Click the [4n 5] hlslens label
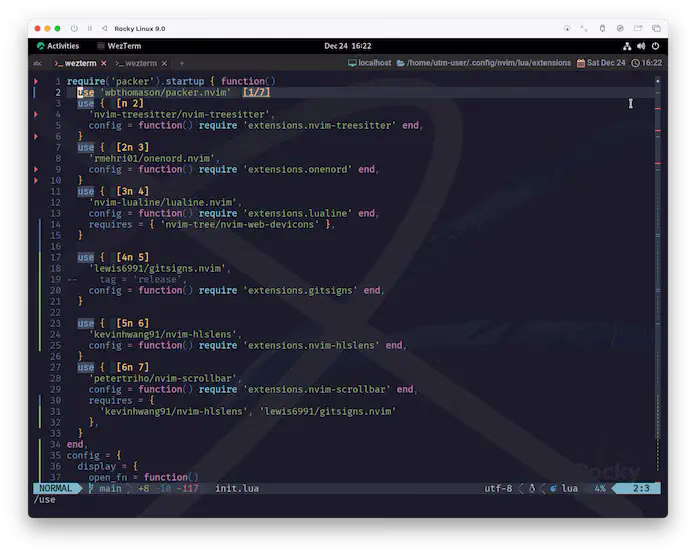This screenshot has width=696, height=555. [x=133, y=258]
